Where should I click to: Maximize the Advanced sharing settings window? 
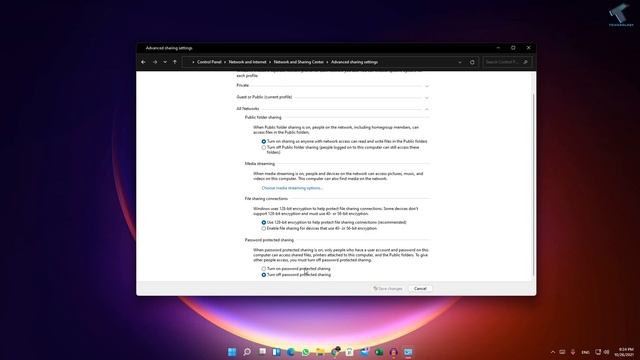(x=513, y=48)
